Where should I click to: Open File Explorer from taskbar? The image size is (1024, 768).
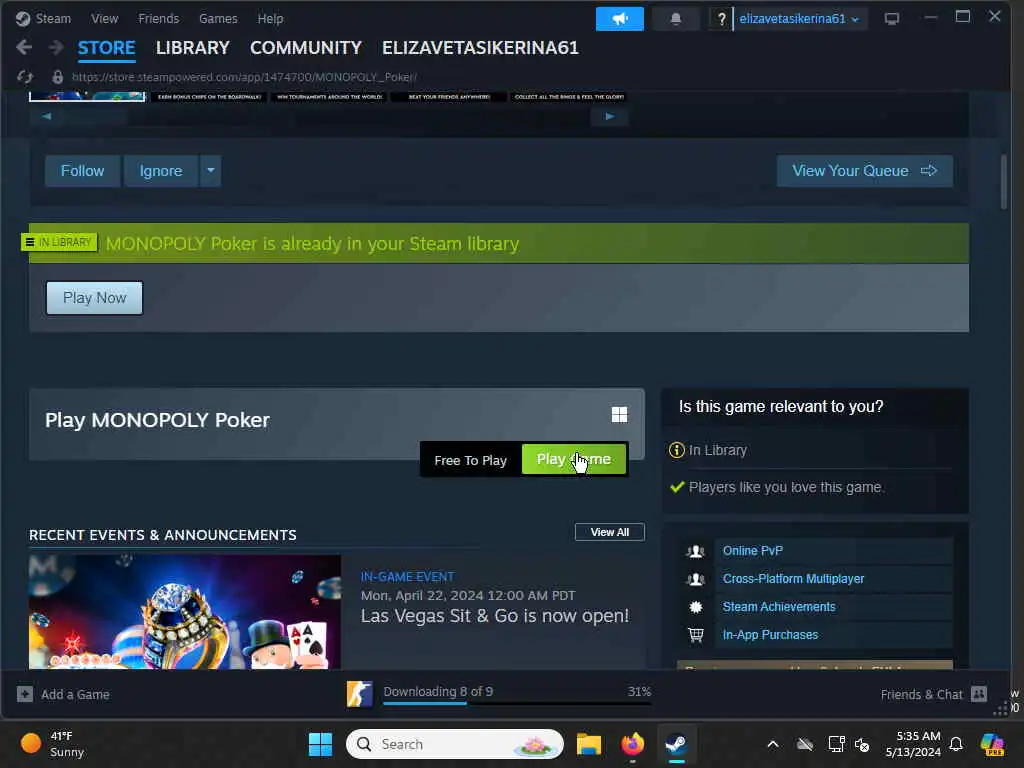pyautogui.click(x=588, y=744)
